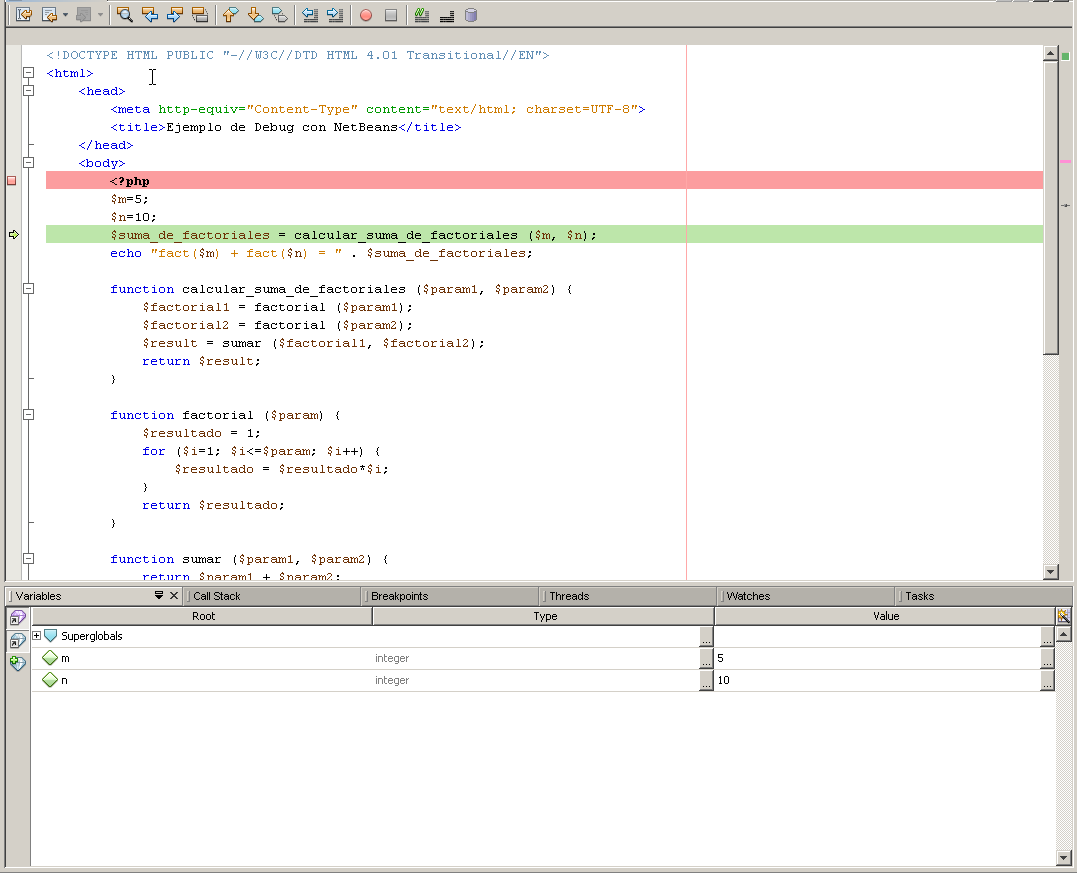This screenshot has height=873, width=1077.
Task: Start macro recording with red circle button
Action: pyautogui.click(x=366, y=15)
